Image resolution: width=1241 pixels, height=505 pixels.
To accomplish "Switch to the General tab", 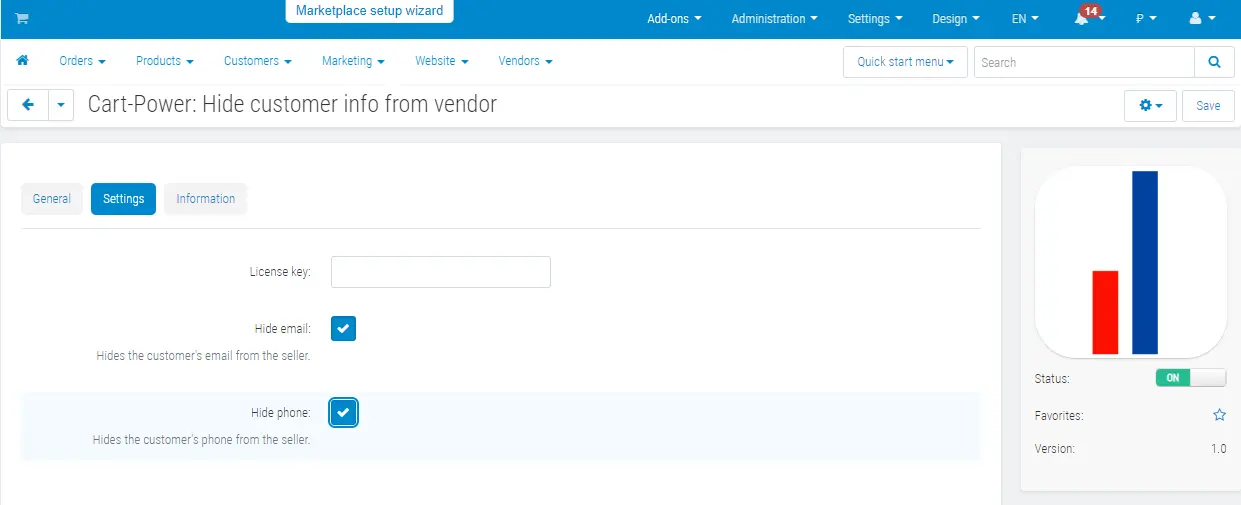I will (52, 199).
